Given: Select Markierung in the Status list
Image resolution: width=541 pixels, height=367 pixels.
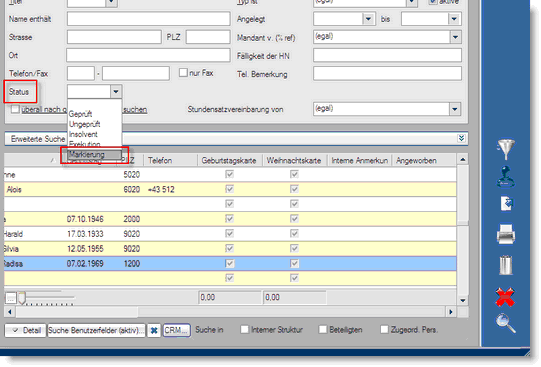Looking at the screenshot, I should pos(94,154).
